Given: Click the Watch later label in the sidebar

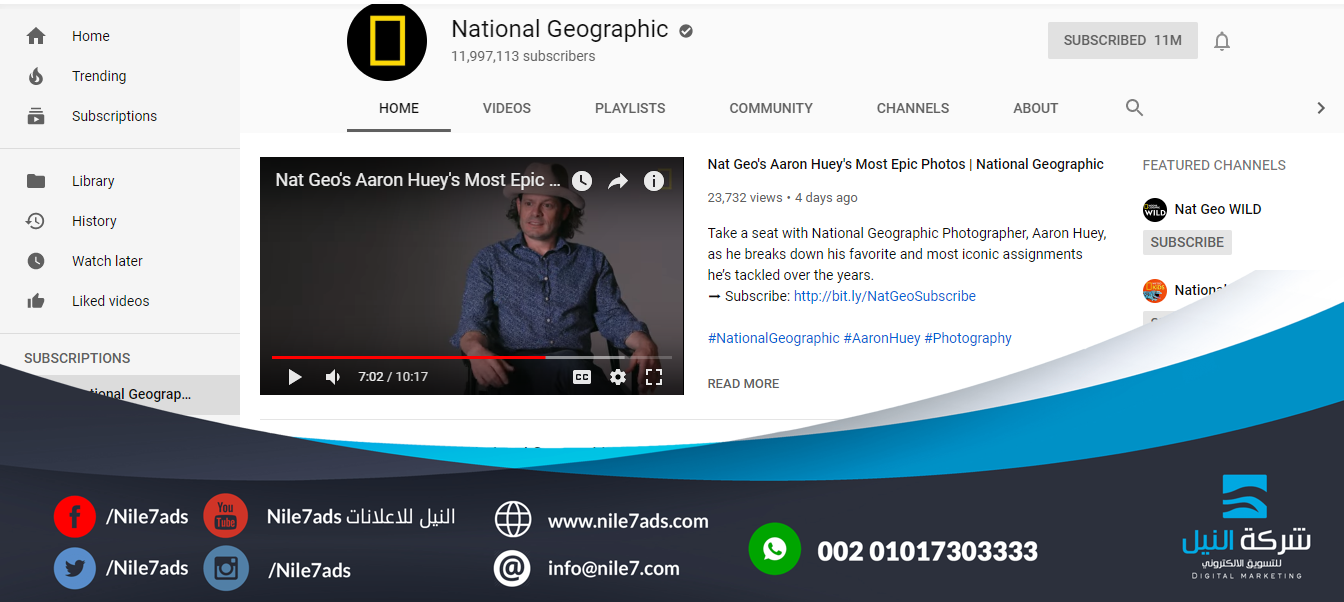Looking at the screenshot, I should (107, 261).
